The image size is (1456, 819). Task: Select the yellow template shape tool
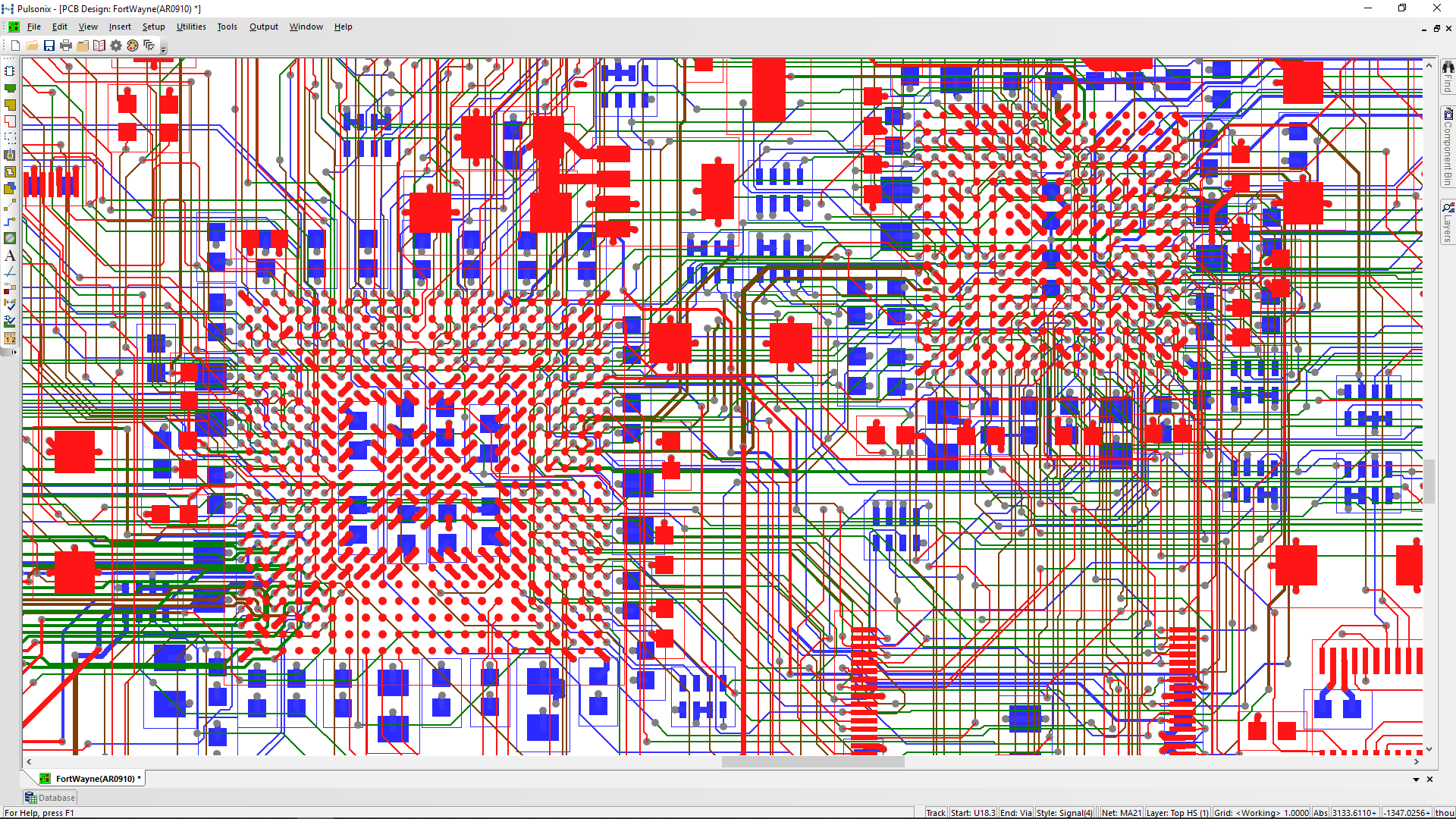tap(10, 171)
